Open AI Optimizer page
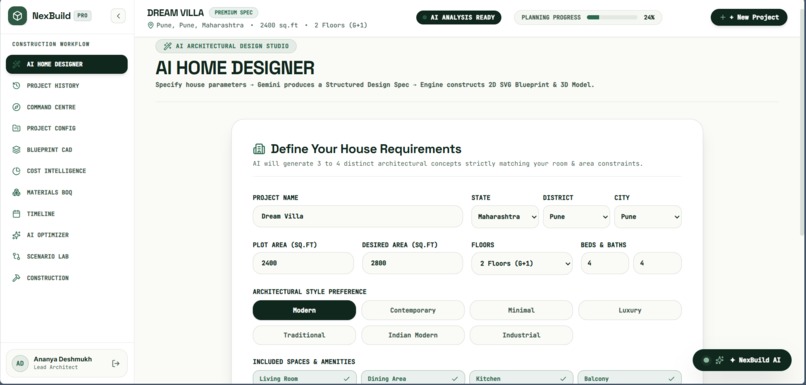The width and height of the screenshot is (806, 385). (67, 235)
